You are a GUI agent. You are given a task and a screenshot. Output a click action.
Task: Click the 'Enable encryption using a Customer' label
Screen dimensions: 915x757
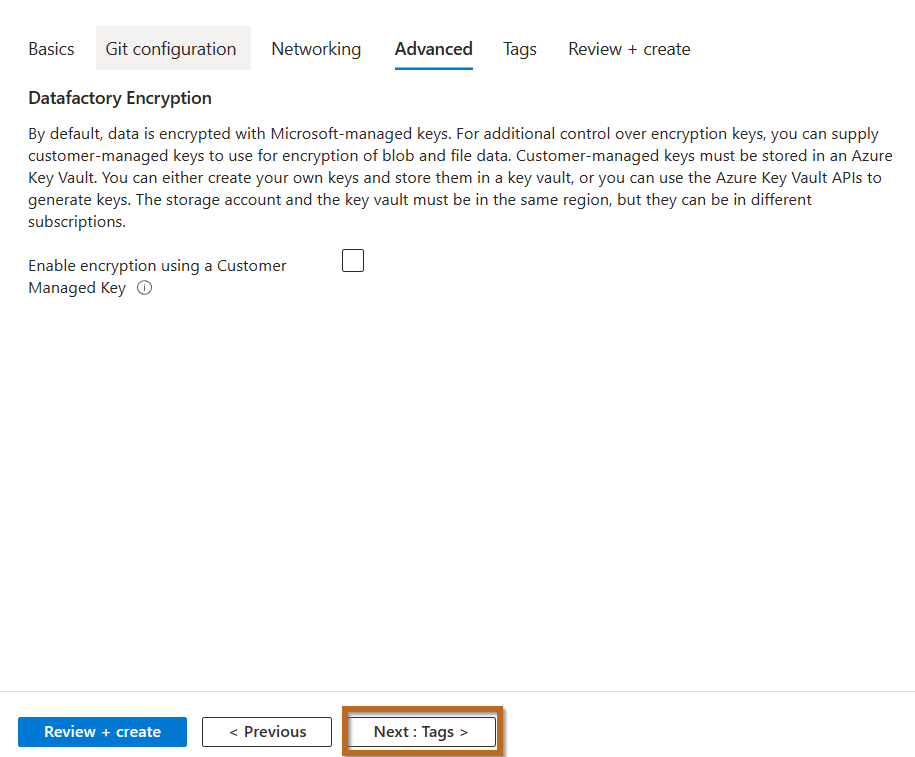(158, 266)
